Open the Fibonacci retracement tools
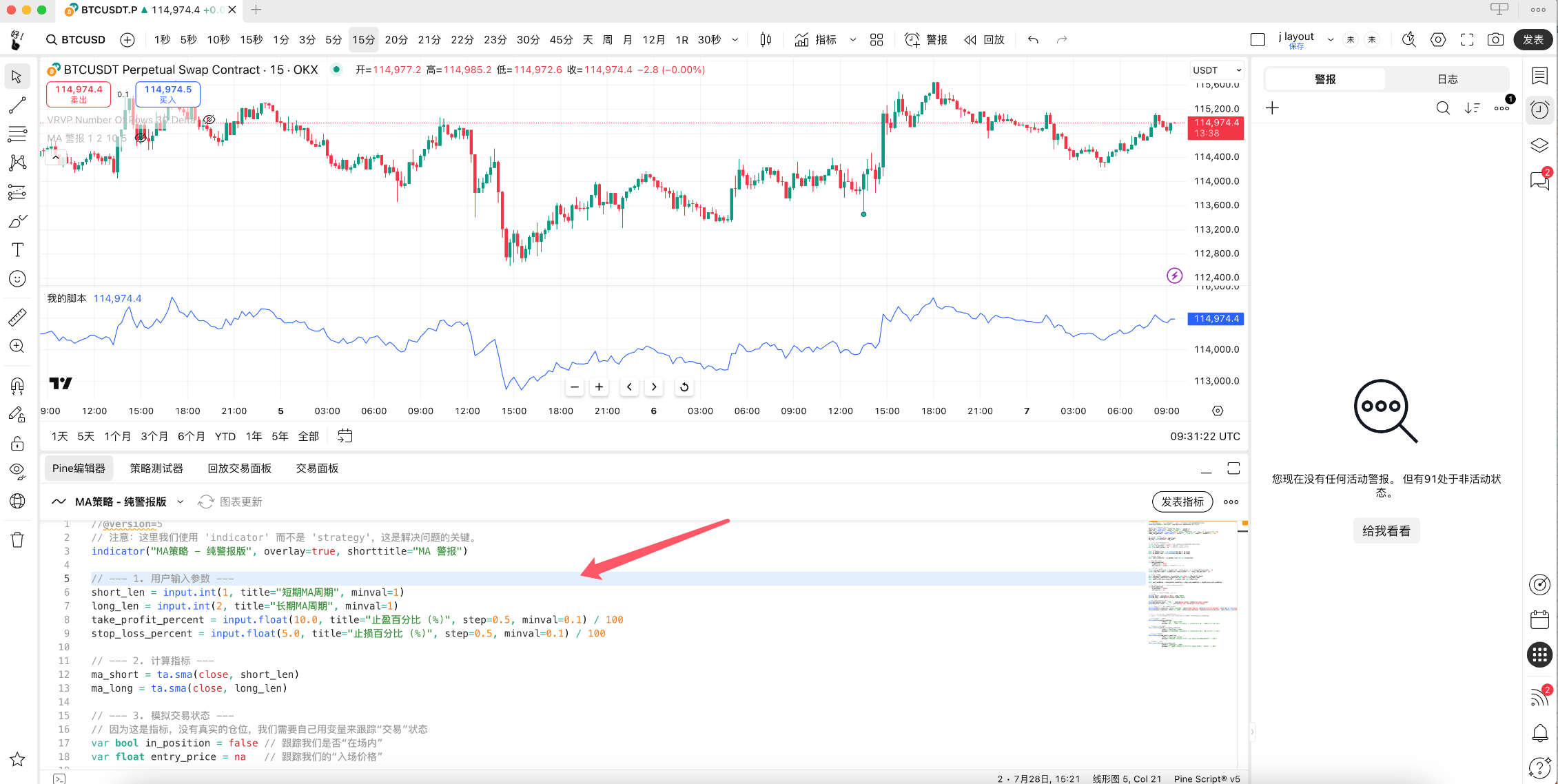Image resolution: width=1558 pixels, height=784 pixels. (17, 134)
